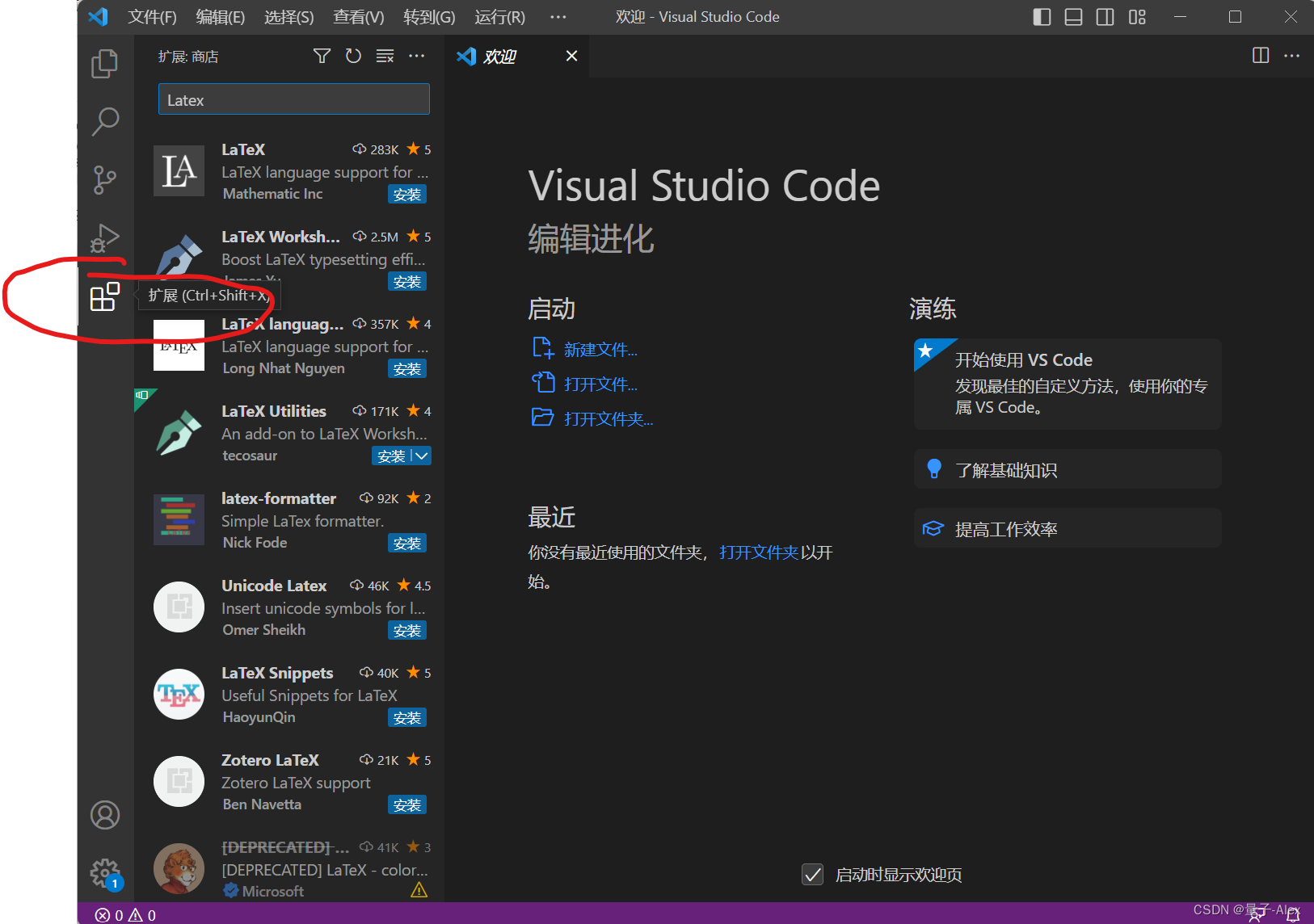The image size is (1314, 924).
Task: Open editor more actions ellipsis menu
Action: 1292,56
